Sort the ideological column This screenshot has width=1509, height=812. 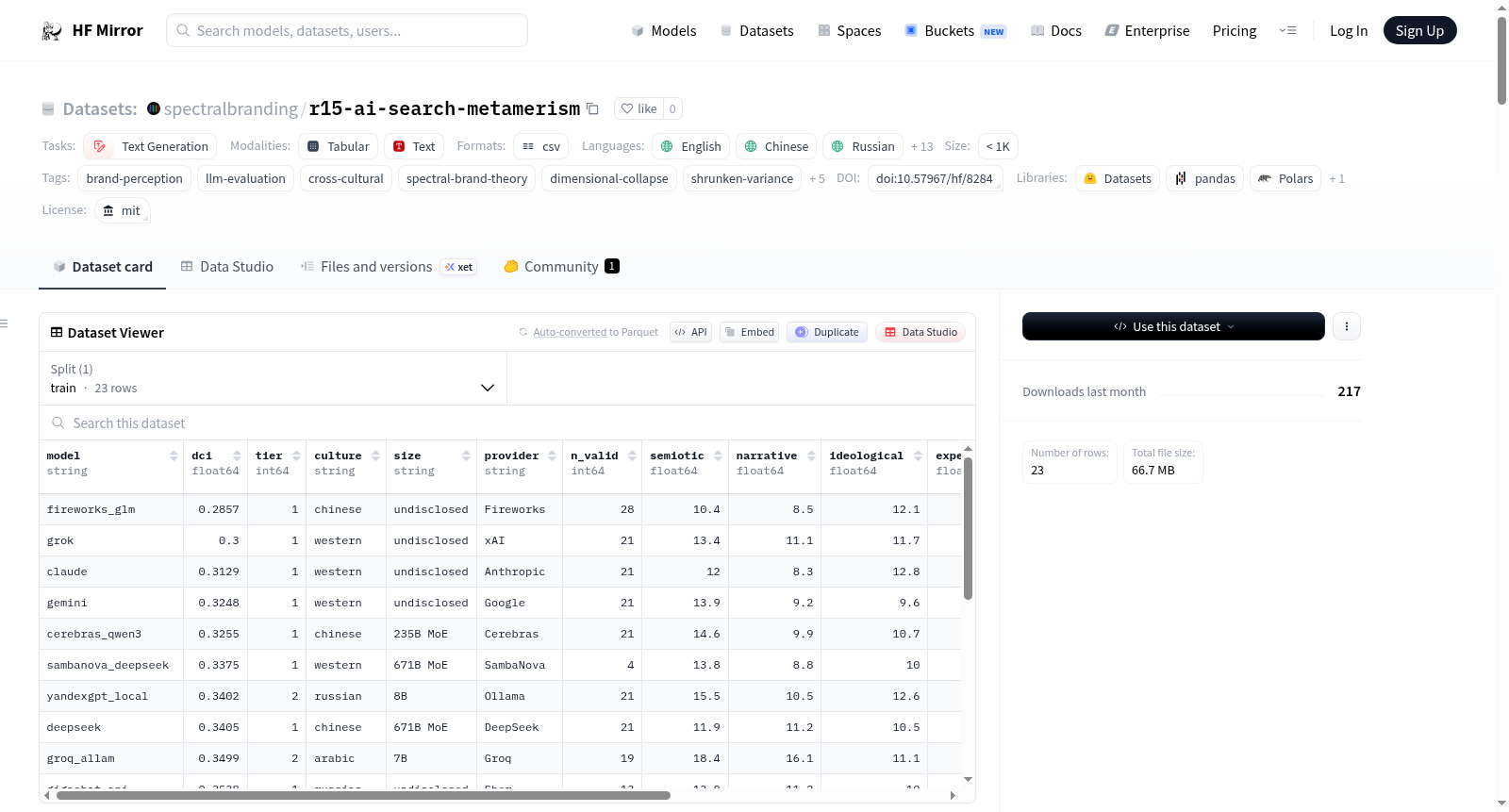click(918, 456)
